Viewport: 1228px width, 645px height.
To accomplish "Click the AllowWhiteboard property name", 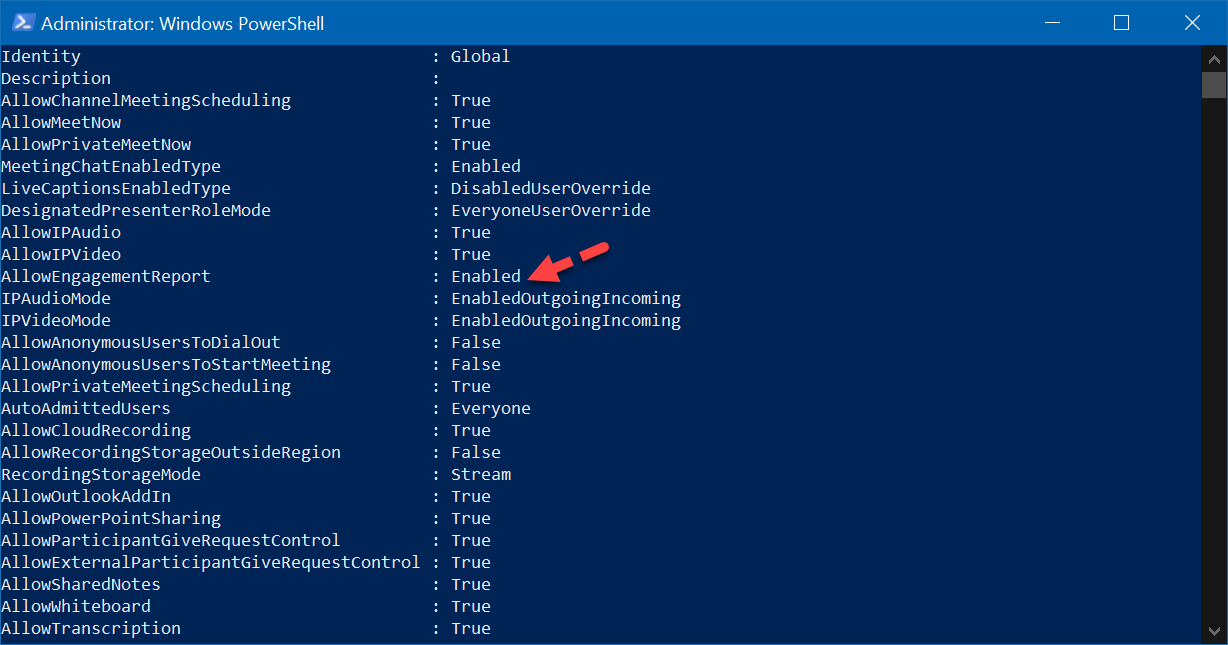I will click(76, 606).
